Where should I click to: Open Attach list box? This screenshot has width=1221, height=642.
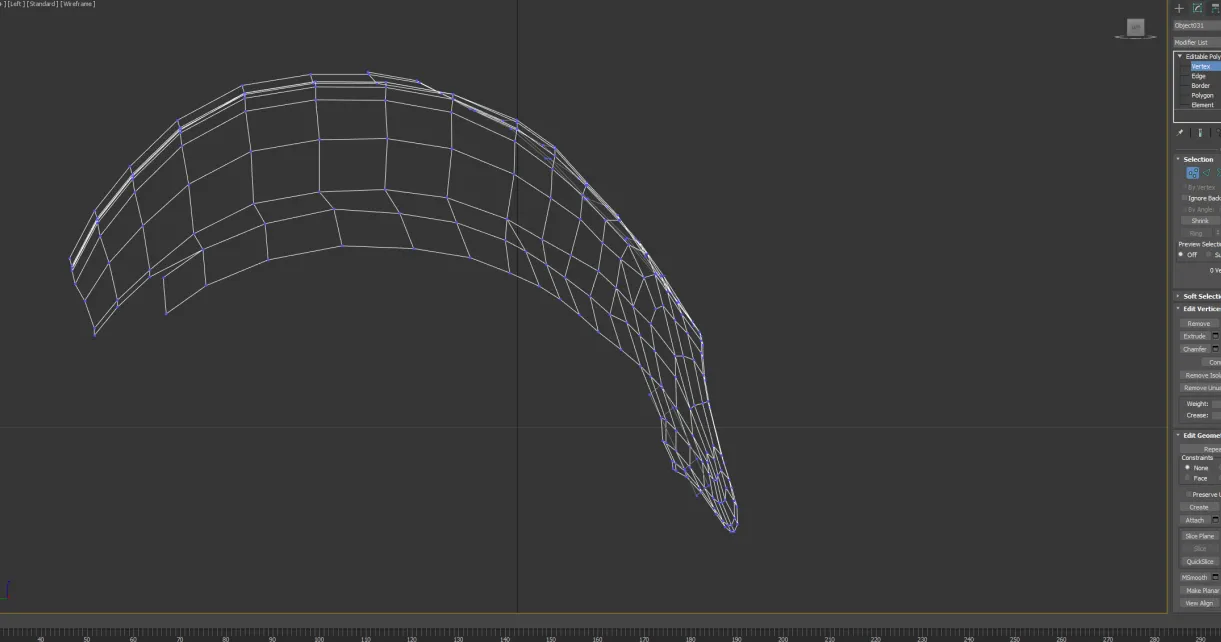(1216, 520)
